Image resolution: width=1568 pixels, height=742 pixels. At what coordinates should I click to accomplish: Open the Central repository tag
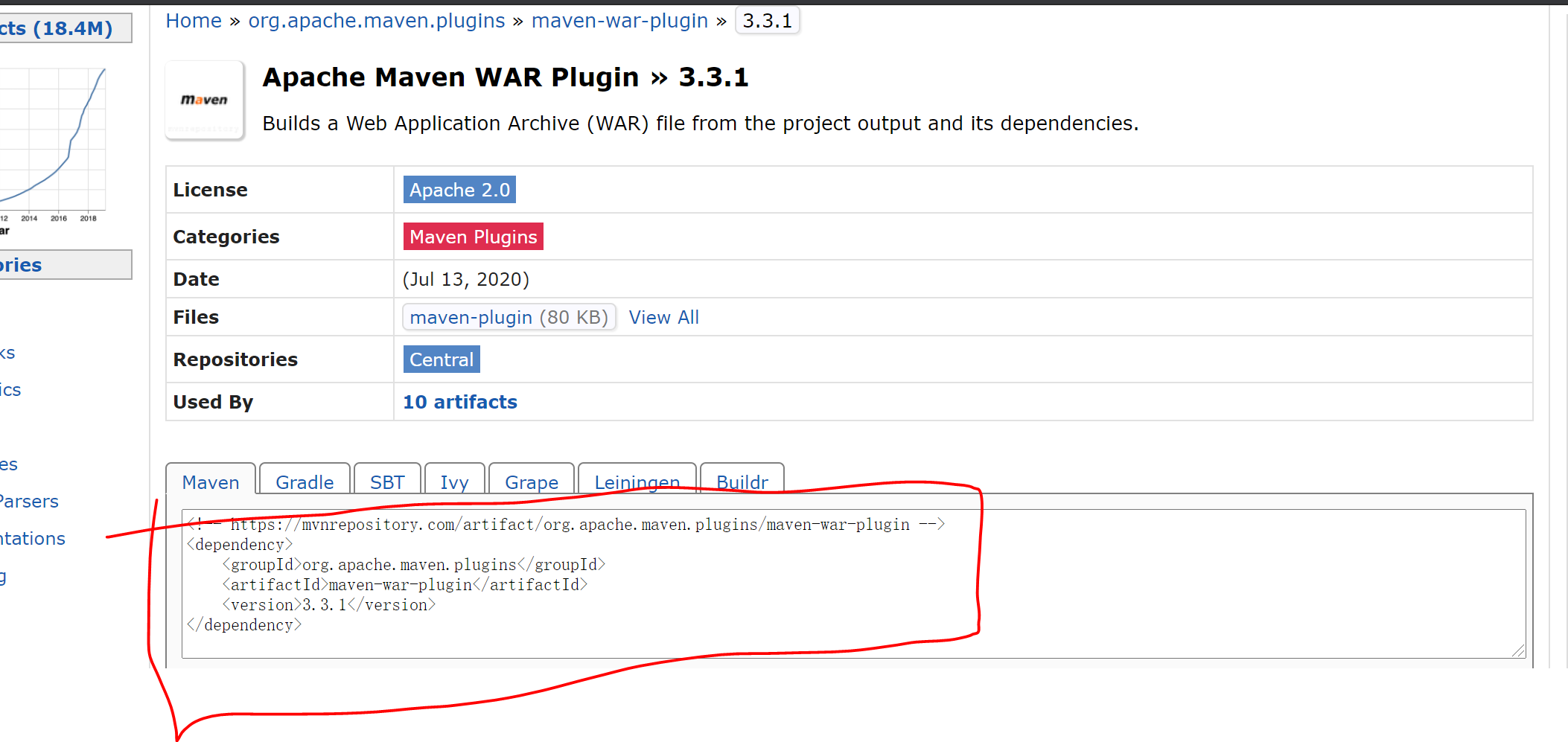[442, 359]
